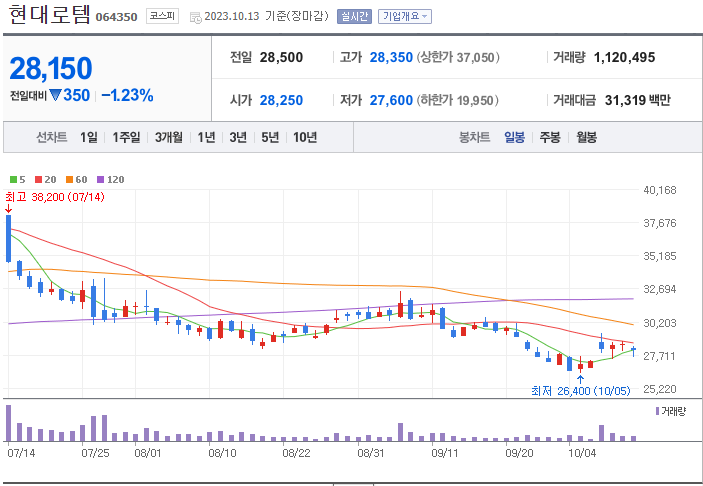This screenshot has height=486, width=703.
Task: Click the current price 28,150
Action: point(51,69)
